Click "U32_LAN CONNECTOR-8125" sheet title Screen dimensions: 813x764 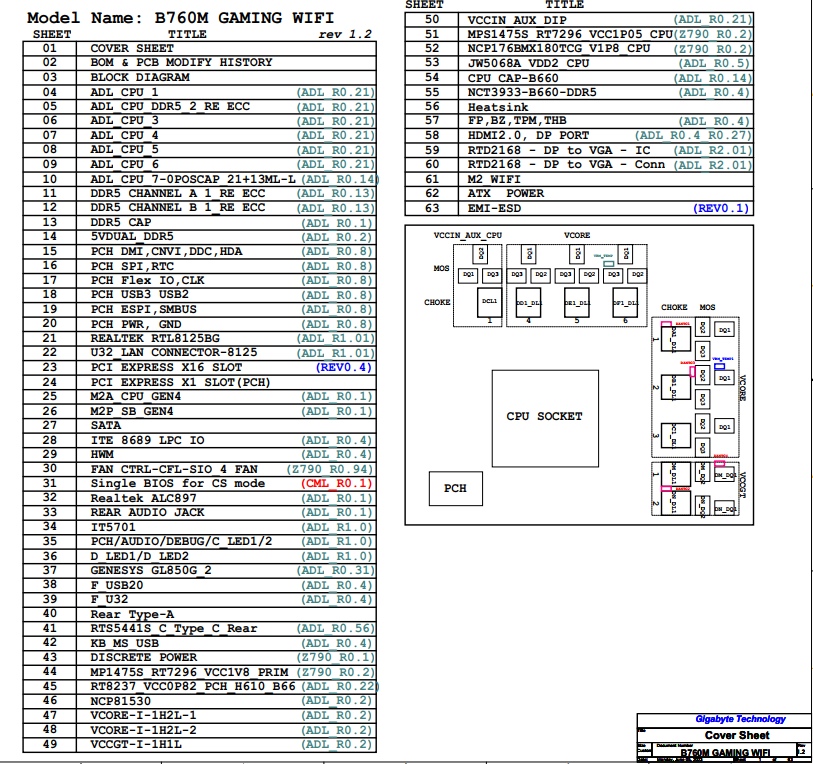point(174,353)
